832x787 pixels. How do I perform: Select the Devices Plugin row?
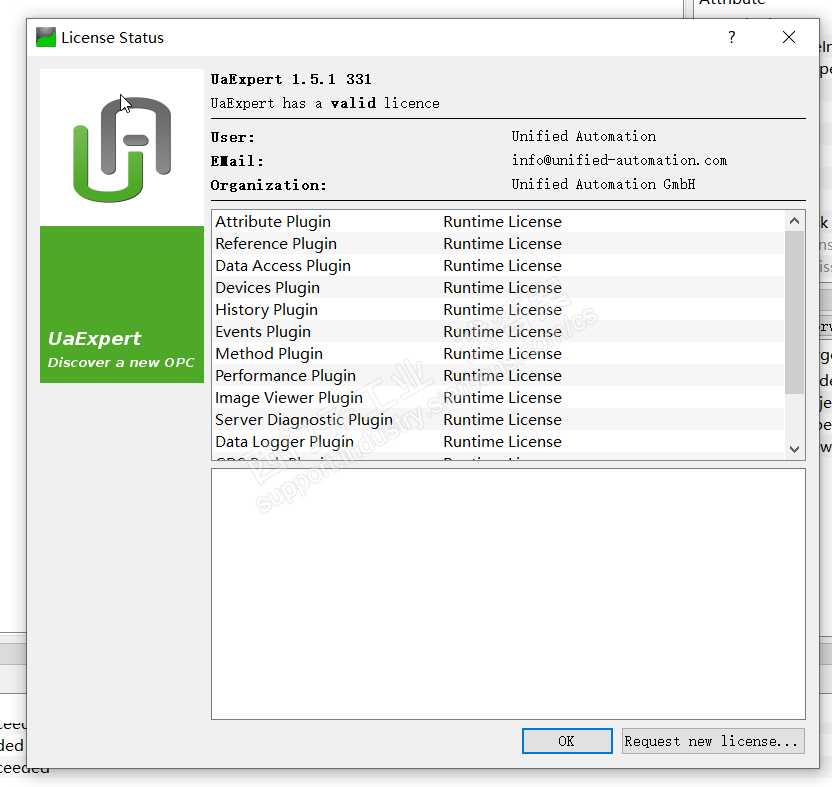tap(498, 288)
